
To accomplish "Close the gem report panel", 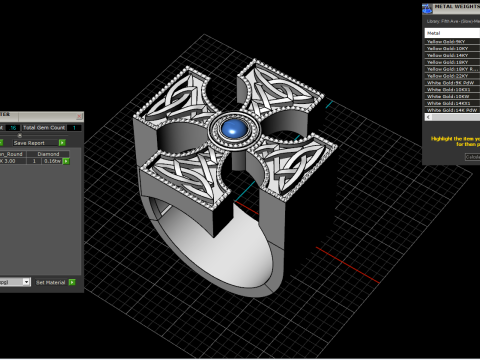I will (79, 116).
